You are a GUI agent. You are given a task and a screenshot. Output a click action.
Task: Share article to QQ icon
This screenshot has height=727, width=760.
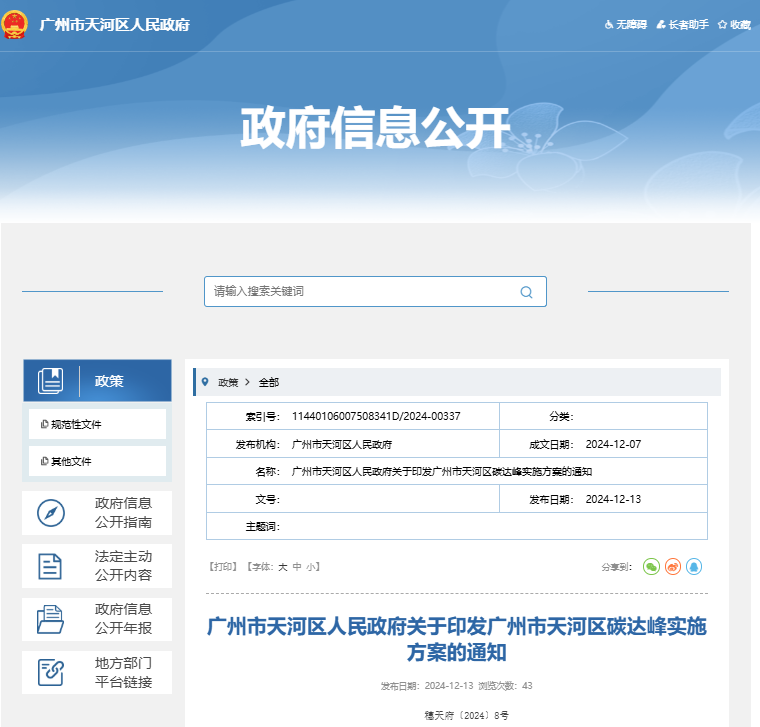[x=694, y=566]
